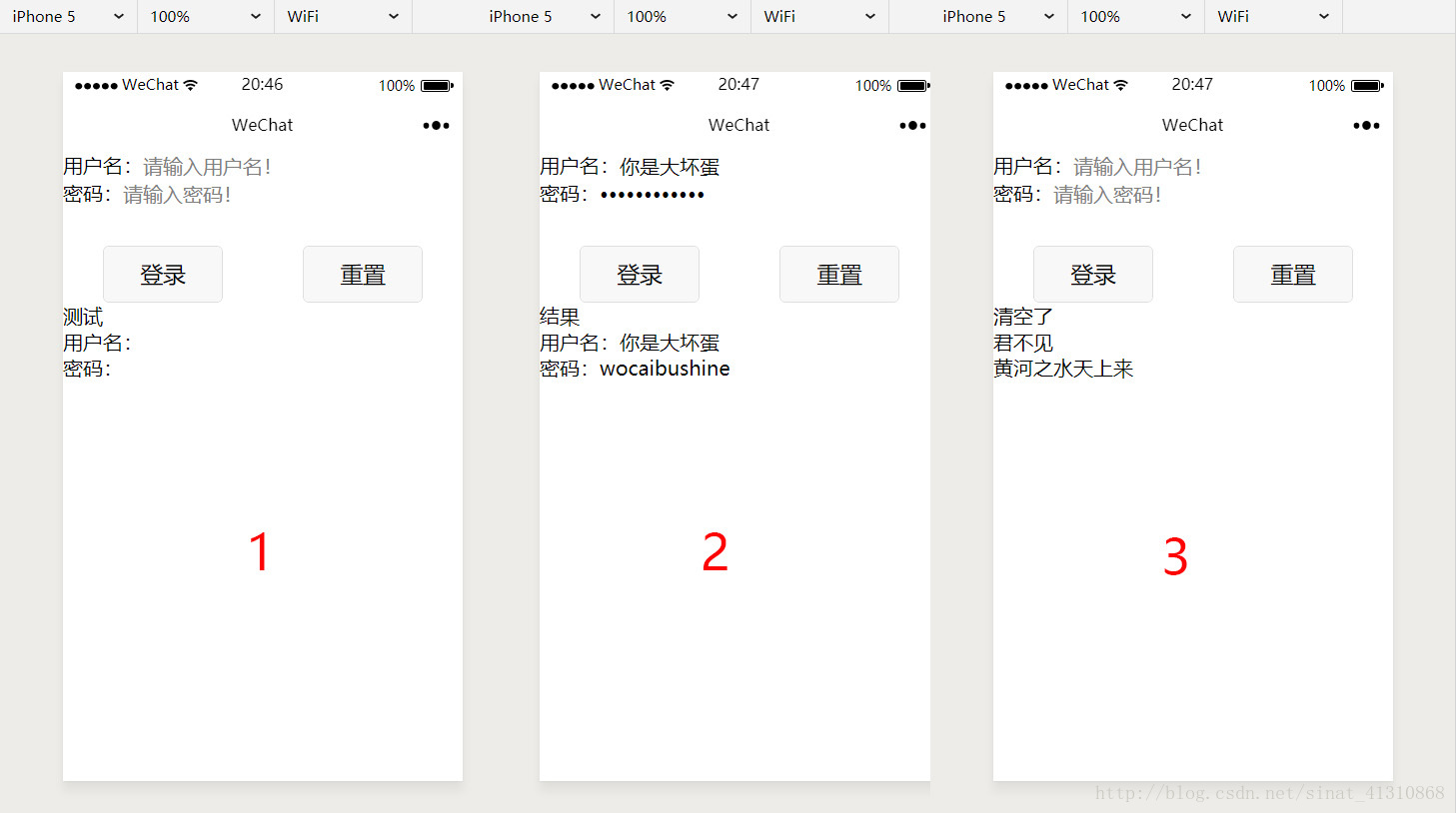Open the WiFi network dropdown in the first simulator
1456x813 pixels.
pos(343,16)
